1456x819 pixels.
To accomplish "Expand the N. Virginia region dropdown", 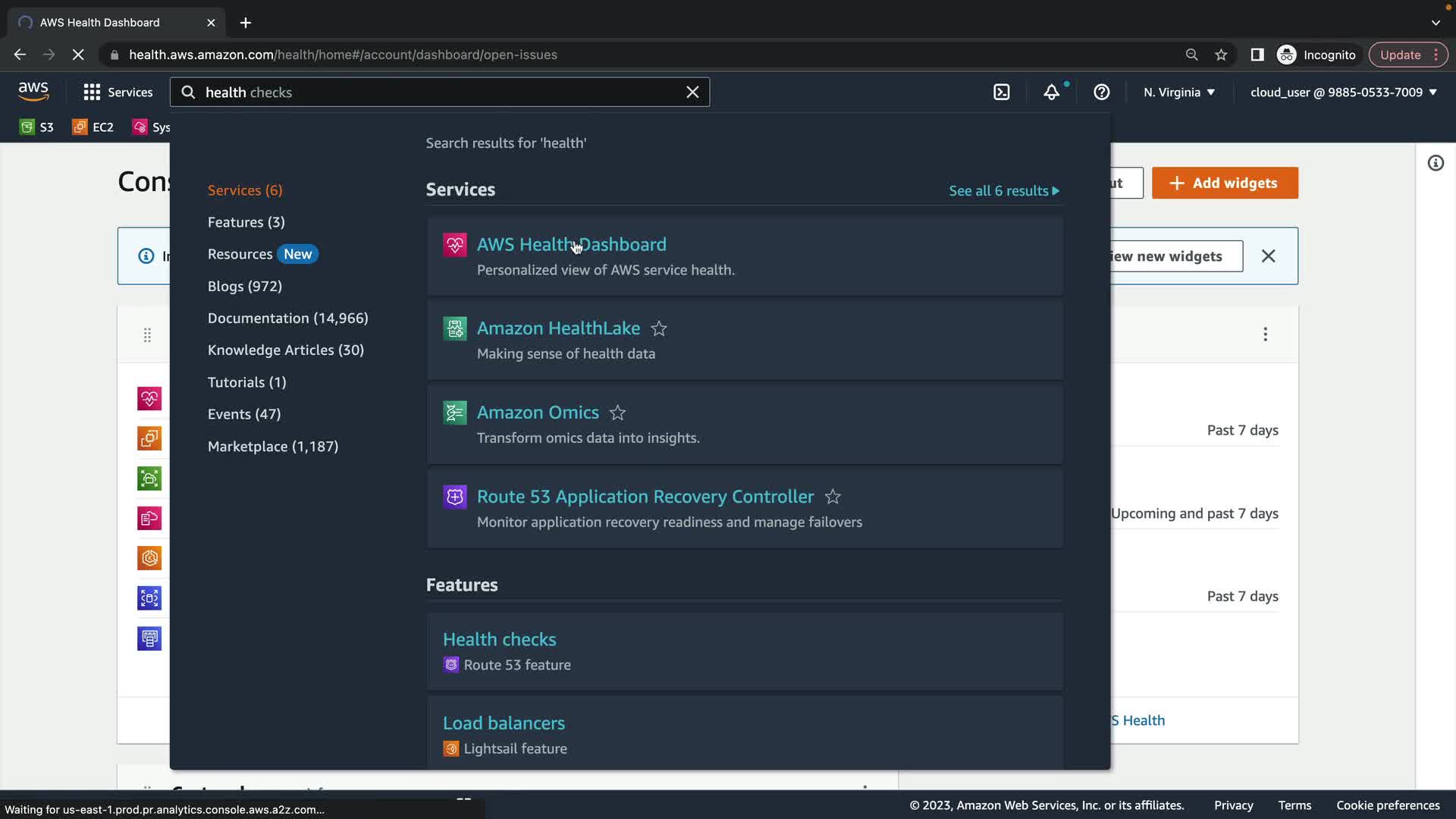I will click(x=1178, y=93).
